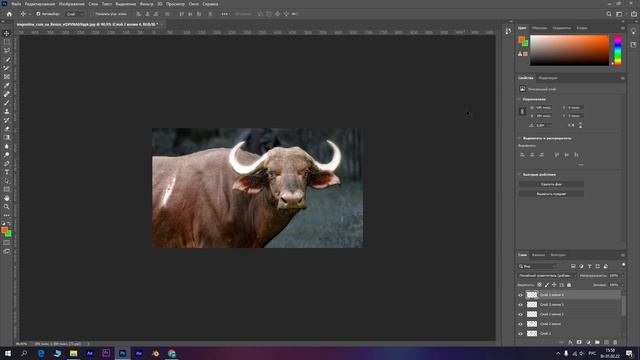Select the Brush tool
Screen dimensions: 640x360
click(7, 103)
